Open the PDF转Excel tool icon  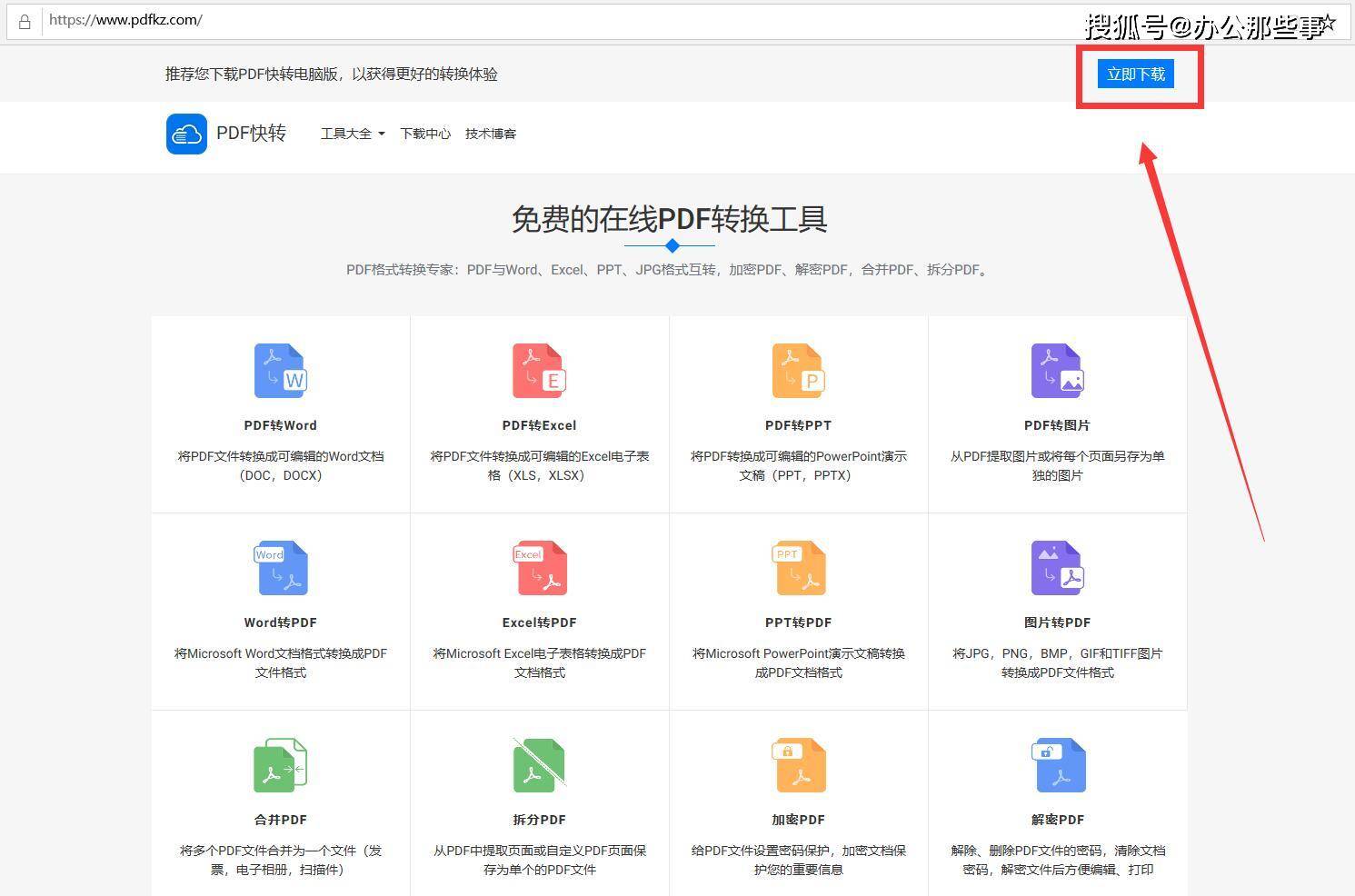click(x=539, y=370)
